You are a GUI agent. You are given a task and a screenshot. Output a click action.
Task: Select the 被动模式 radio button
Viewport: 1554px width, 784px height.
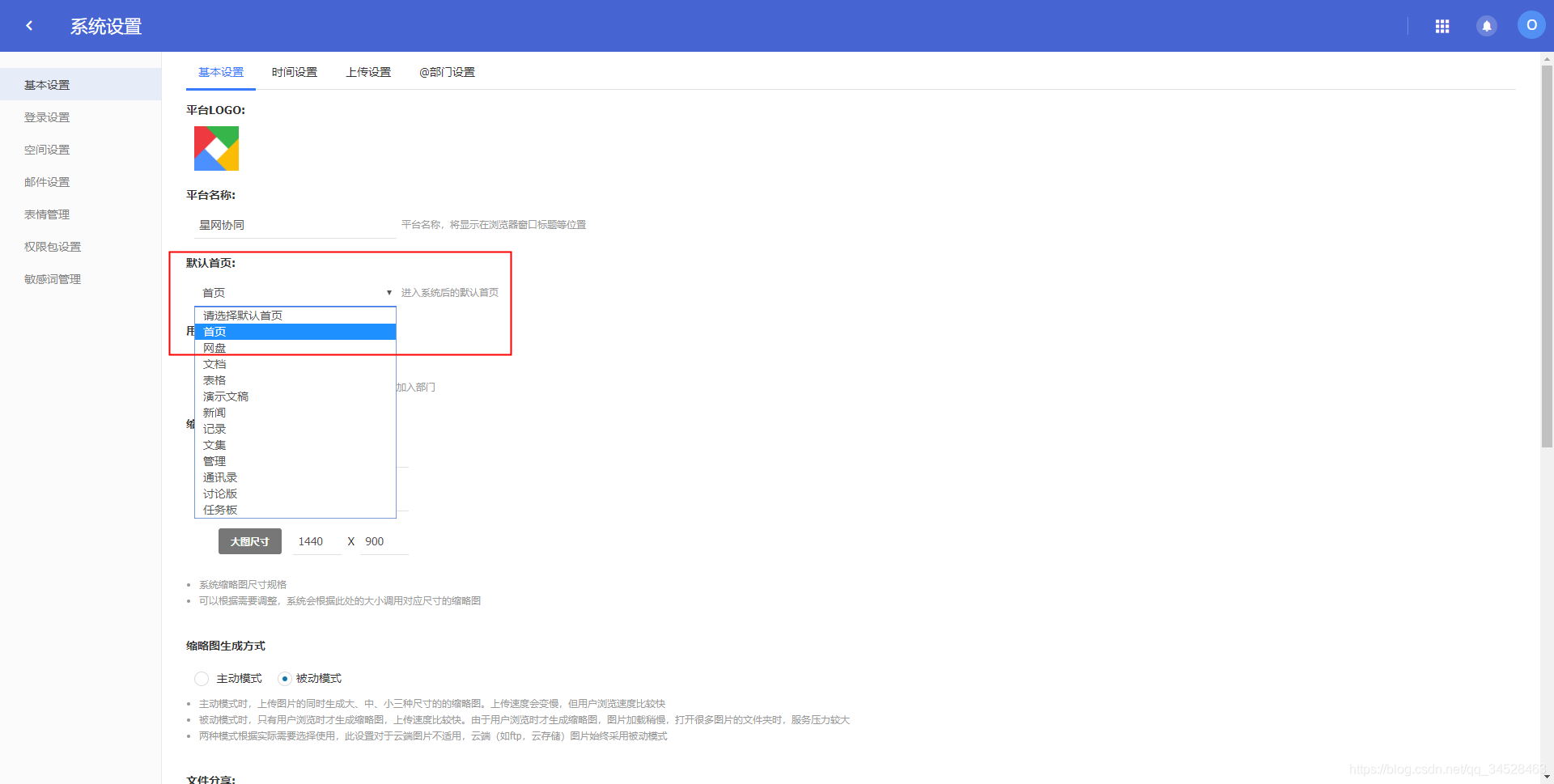point(284,678)
